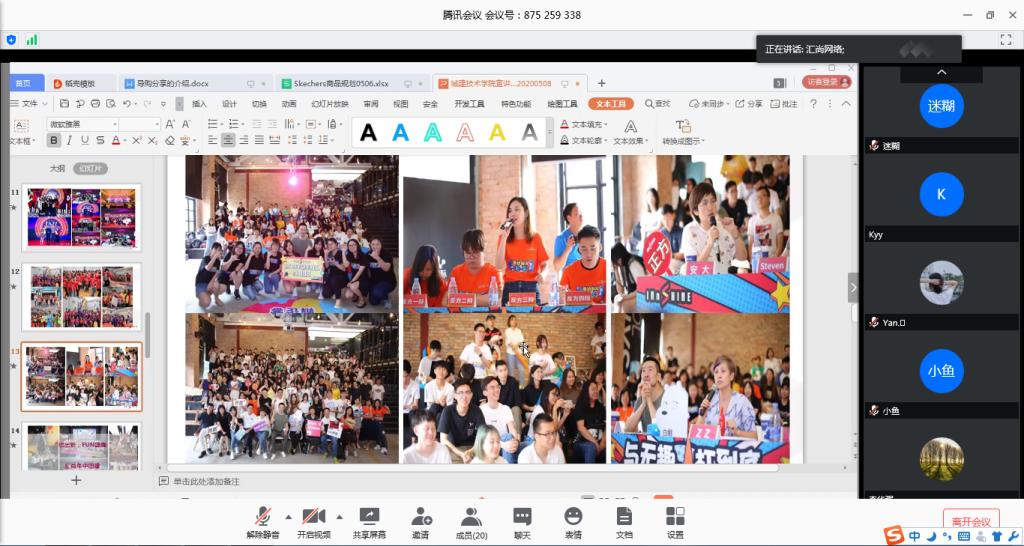The image size is (1024, 546).
Task: Enter full screen using the top-right icon
Action: pyautogui.click(x=1005, y=39)
